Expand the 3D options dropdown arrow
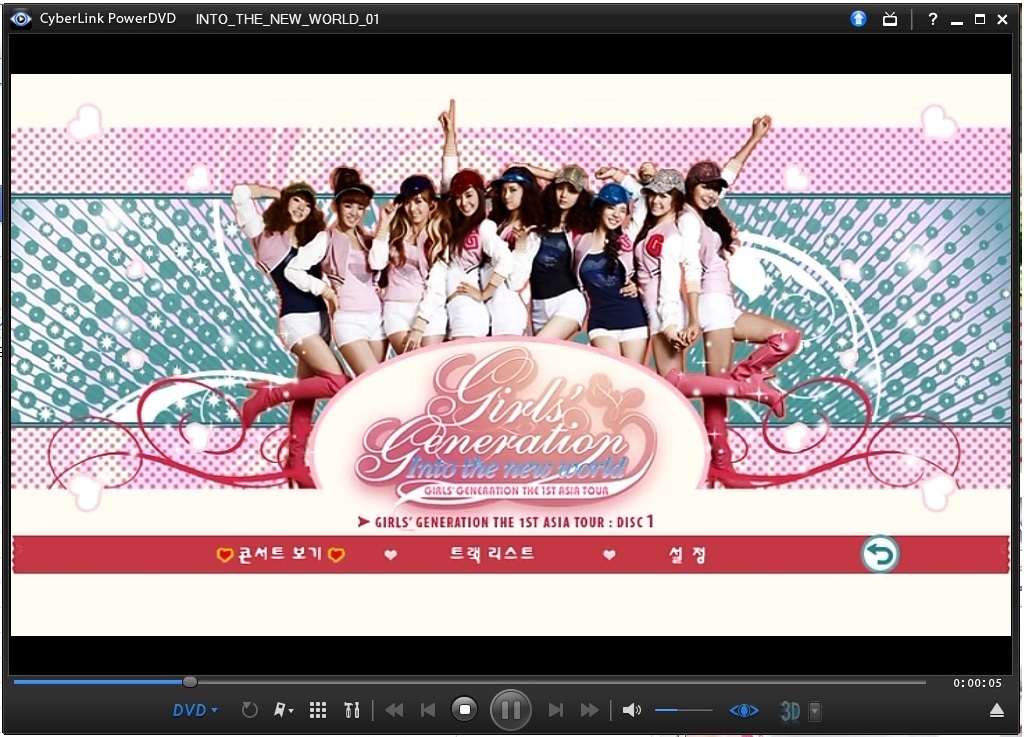 click(x=815, y=710)
